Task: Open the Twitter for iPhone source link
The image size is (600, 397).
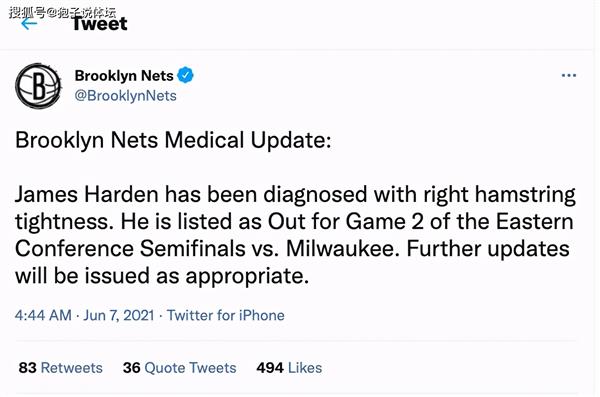Action: click(x=226, y=315)
